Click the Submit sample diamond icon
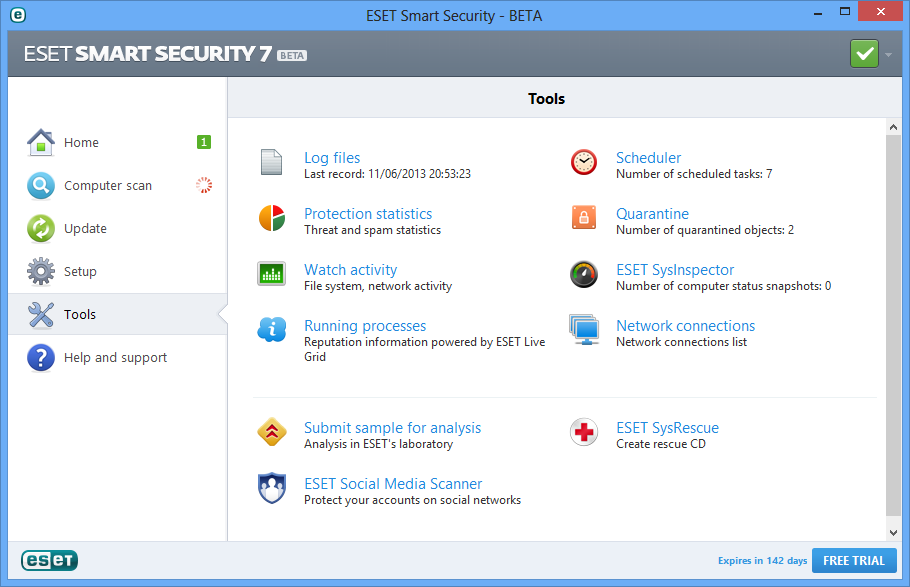 click(272, 432)
